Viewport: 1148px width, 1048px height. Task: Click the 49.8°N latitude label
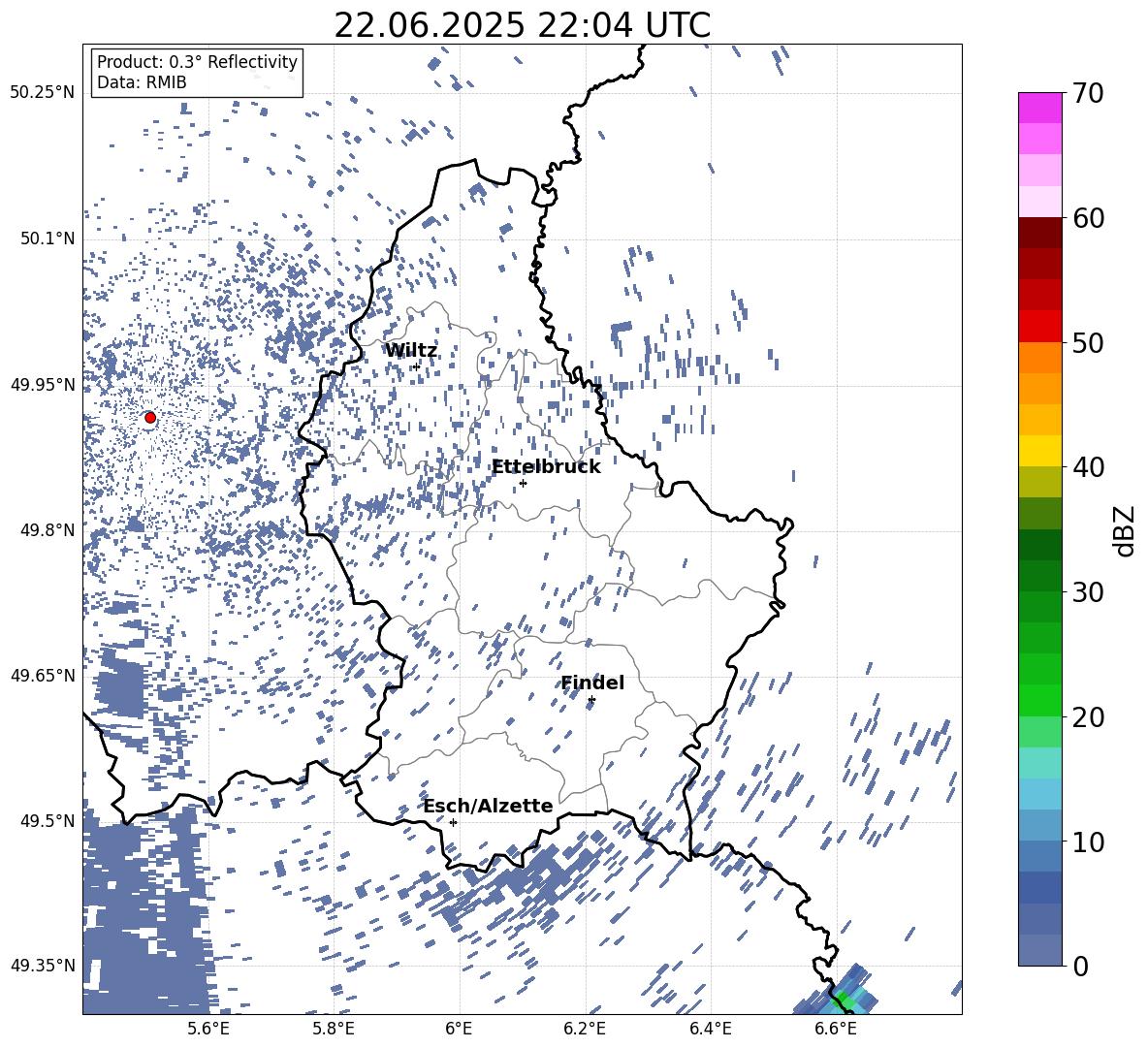click(x=48, y=530)
